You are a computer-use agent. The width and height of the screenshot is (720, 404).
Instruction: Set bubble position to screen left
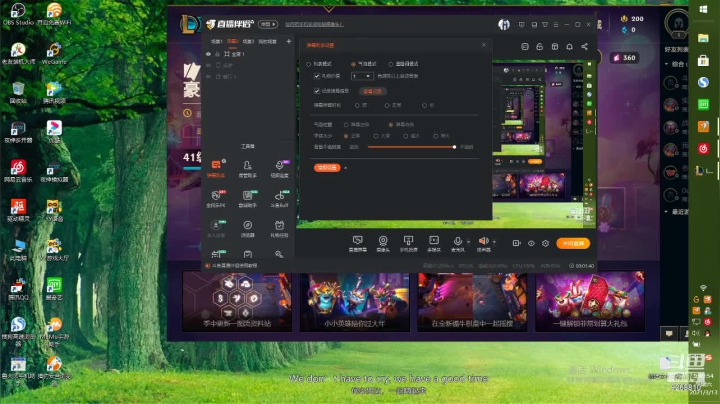point(346,124)
